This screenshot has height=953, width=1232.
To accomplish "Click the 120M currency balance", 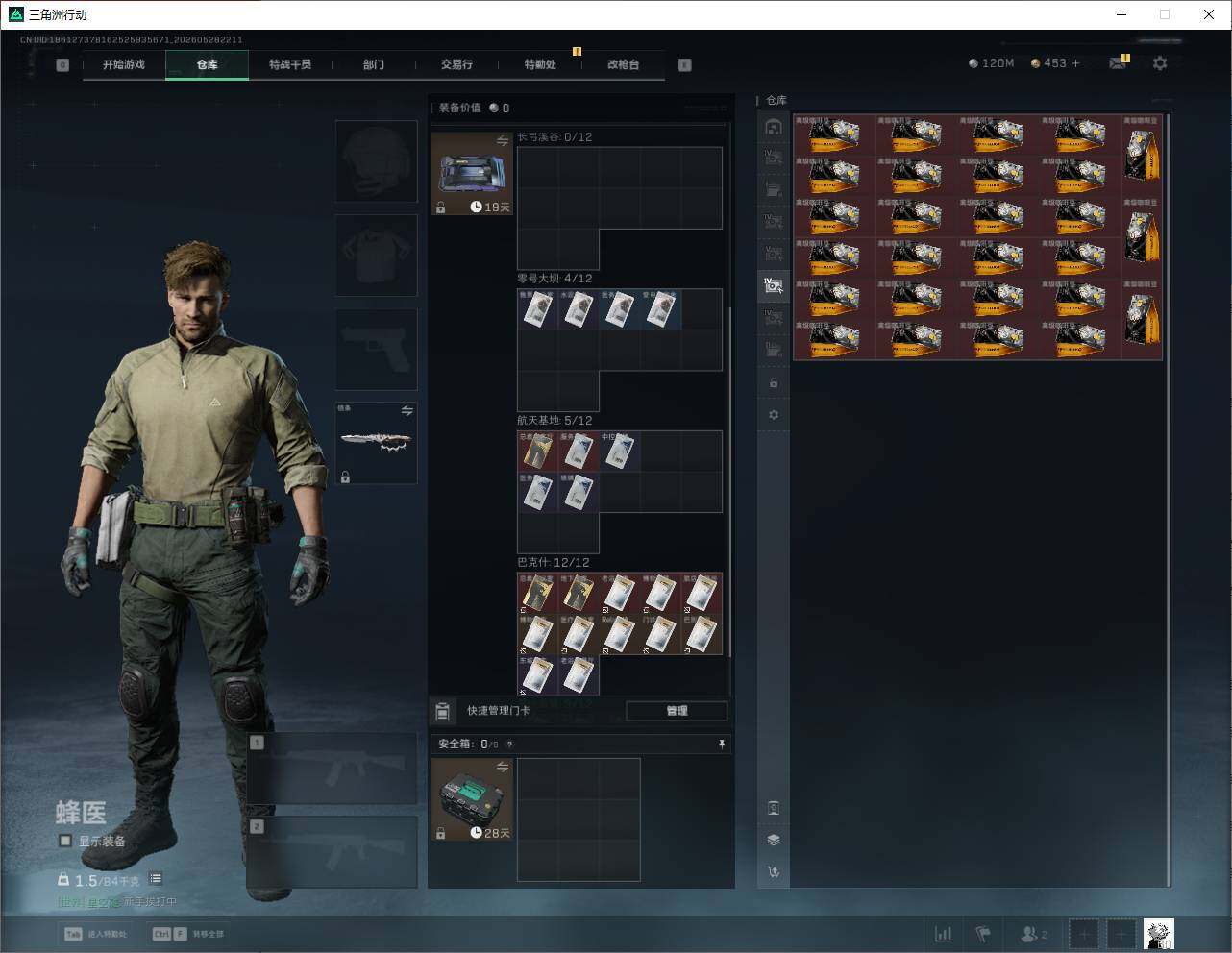I will [x=991, y=63].
